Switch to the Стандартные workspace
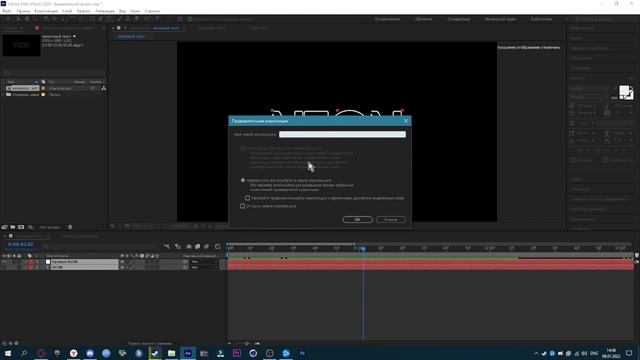 (x=458, y=19)
